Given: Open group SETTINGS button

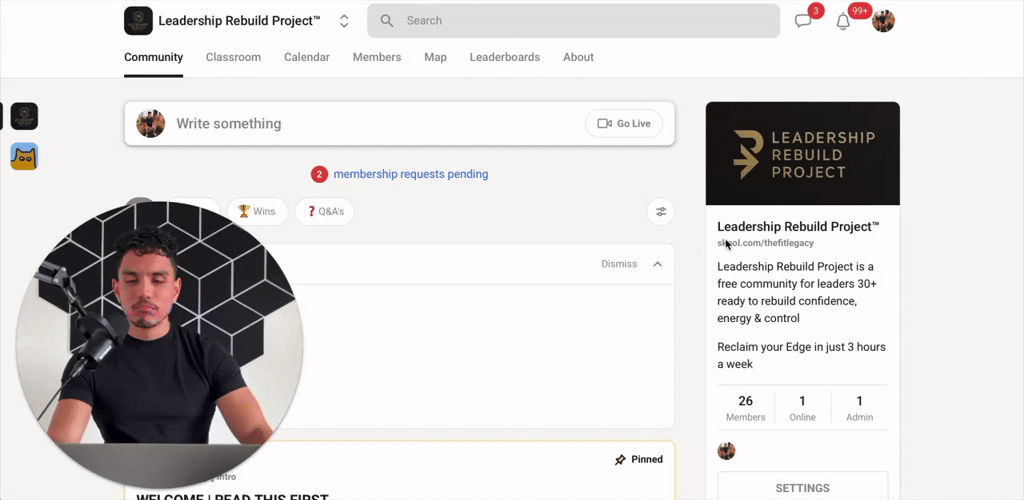Looking at the screenshot, I should pos(803,488).
